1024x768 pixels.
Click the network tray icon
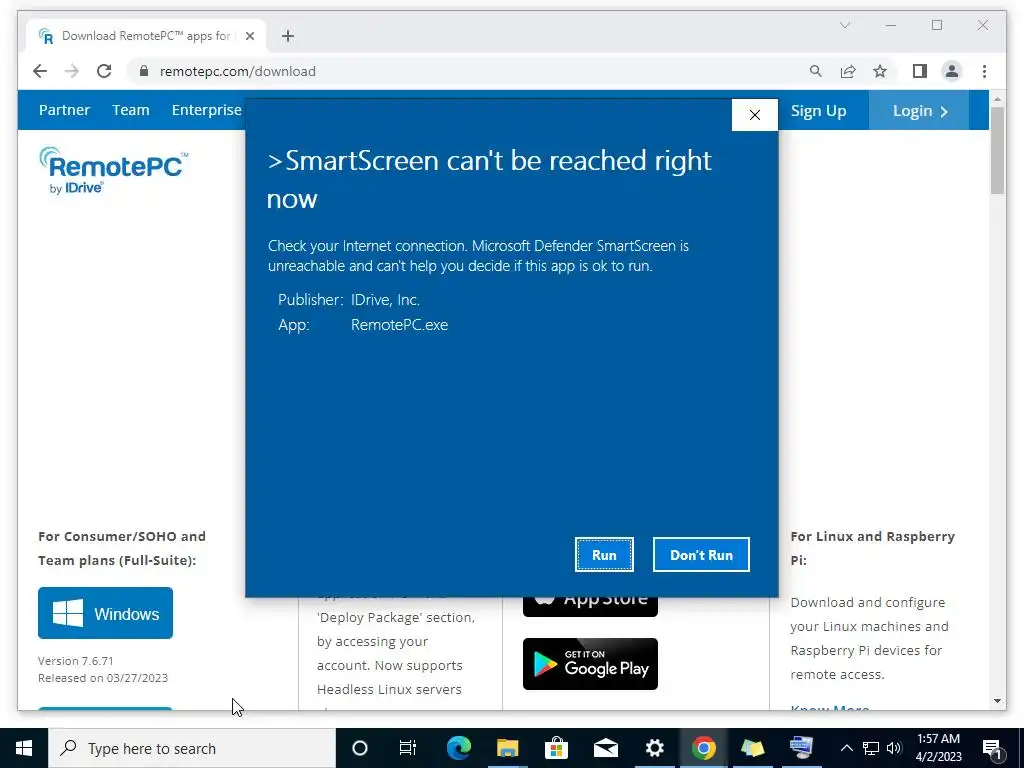click(871, 748)
